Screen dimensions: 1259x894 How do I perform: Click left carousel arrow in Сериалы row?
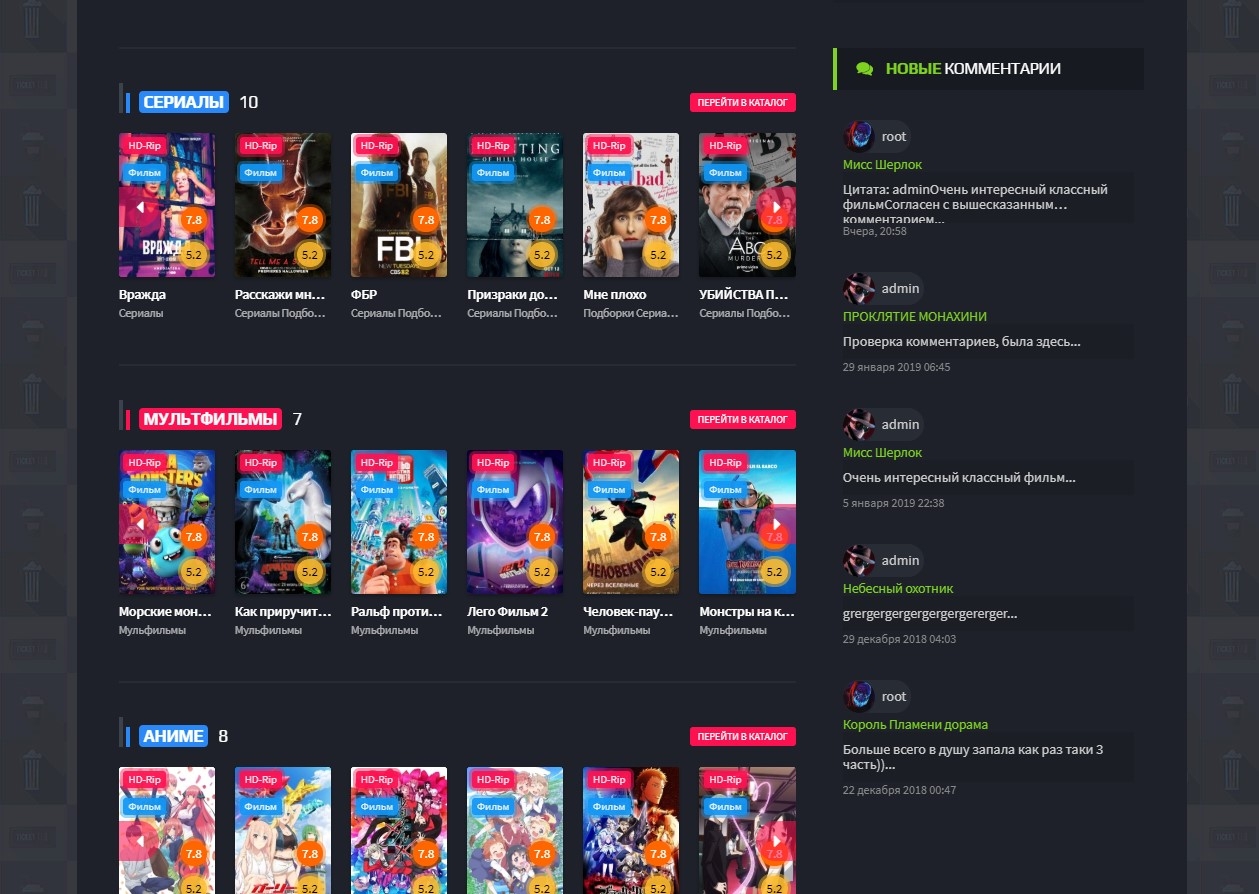click(x=141, y=207)
